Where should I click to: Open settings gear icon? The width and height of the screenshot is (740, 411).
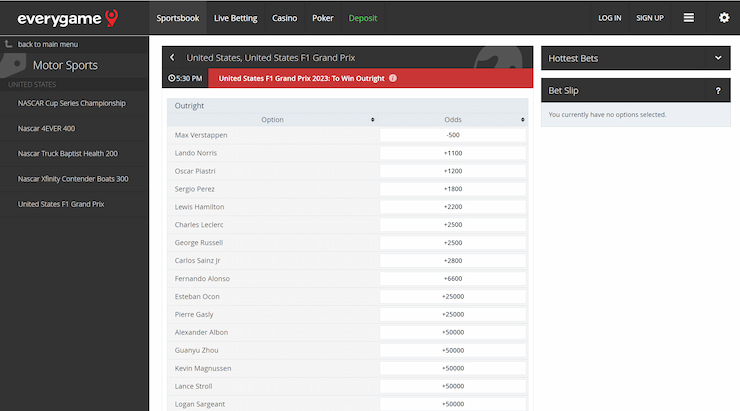pos(724,18)
